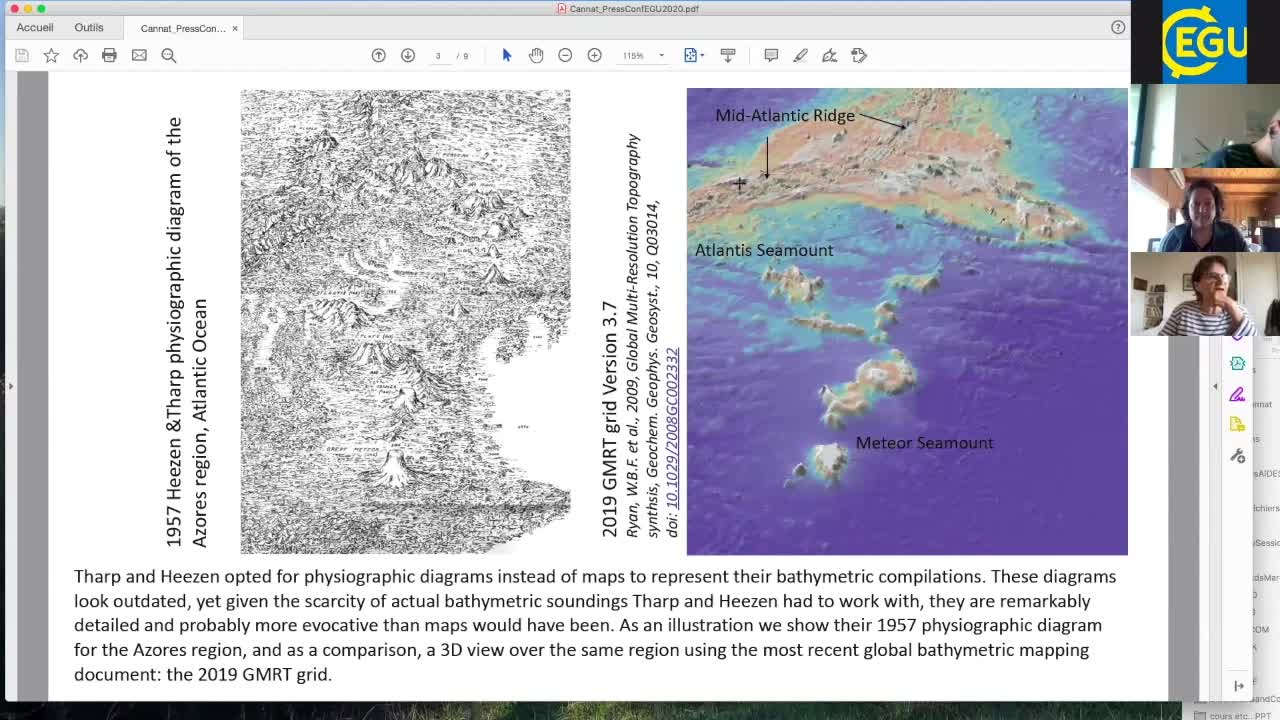Follow the doi 10.1029/2008GC002332 link
Image resolution: width=1280 pixels, height=720 pixels.
click(672, 427)
